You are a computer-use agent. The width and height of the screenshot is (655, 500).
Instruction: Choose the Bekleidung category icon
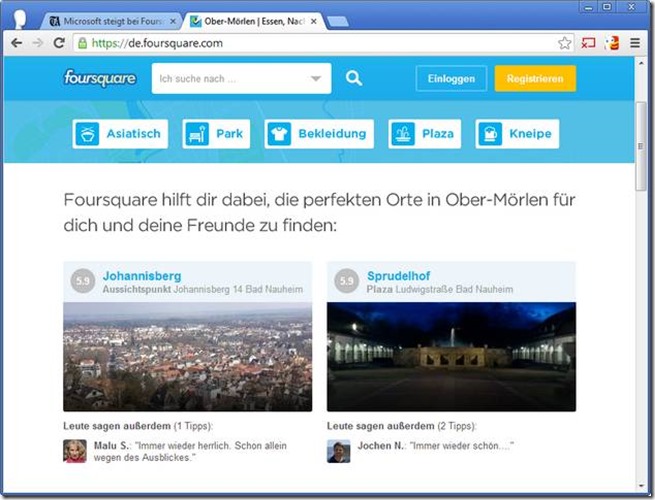(279, 134)
